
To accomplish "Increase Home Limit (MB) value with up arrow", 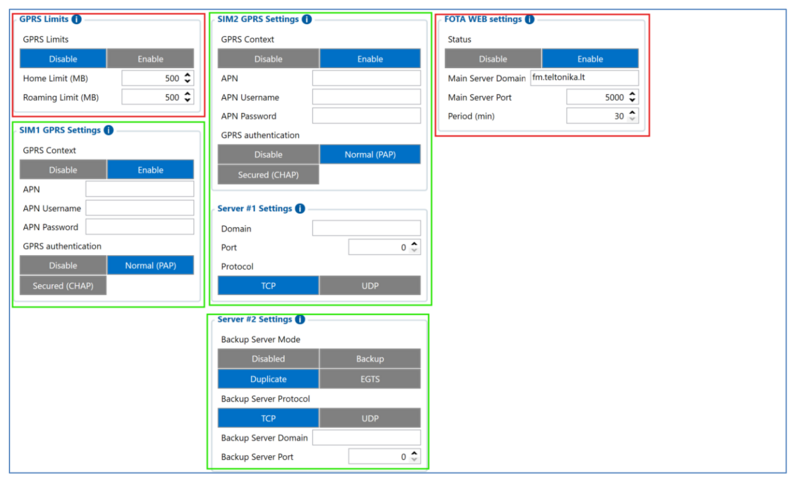I will point(187,74).
